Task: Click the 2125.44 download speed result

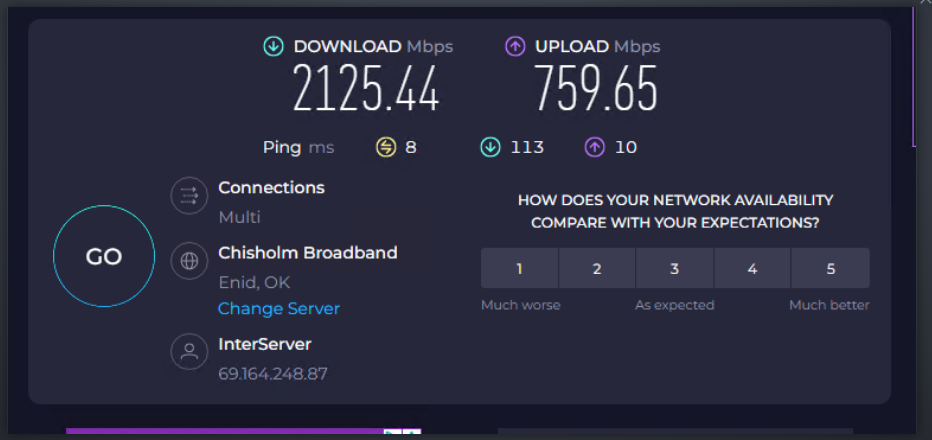Action: tap(366, 90)
